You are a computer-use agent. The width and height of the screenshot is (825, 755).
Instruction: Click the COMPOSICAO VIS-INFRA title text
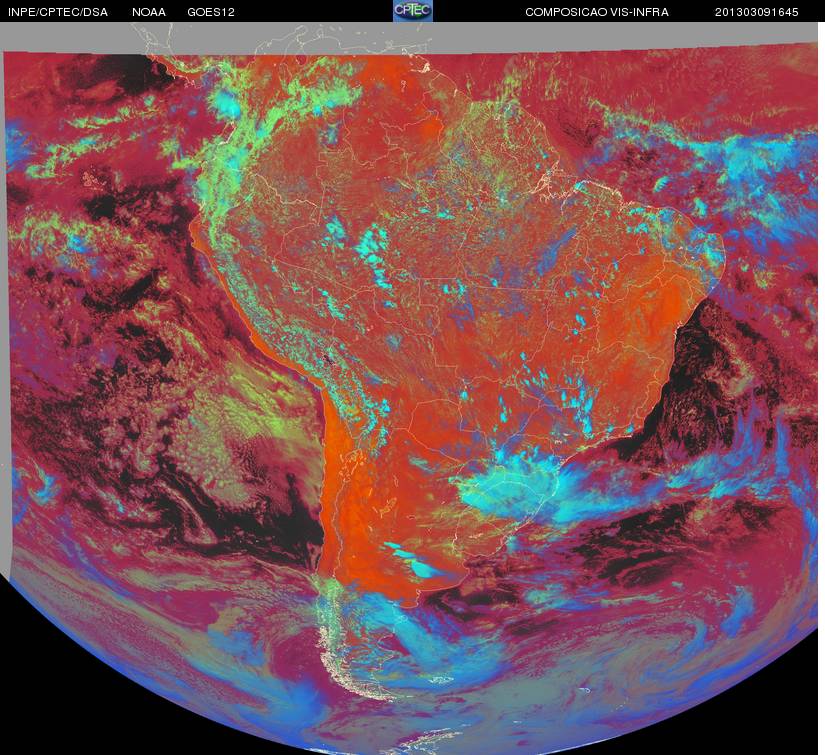click(x=597, y=12)
